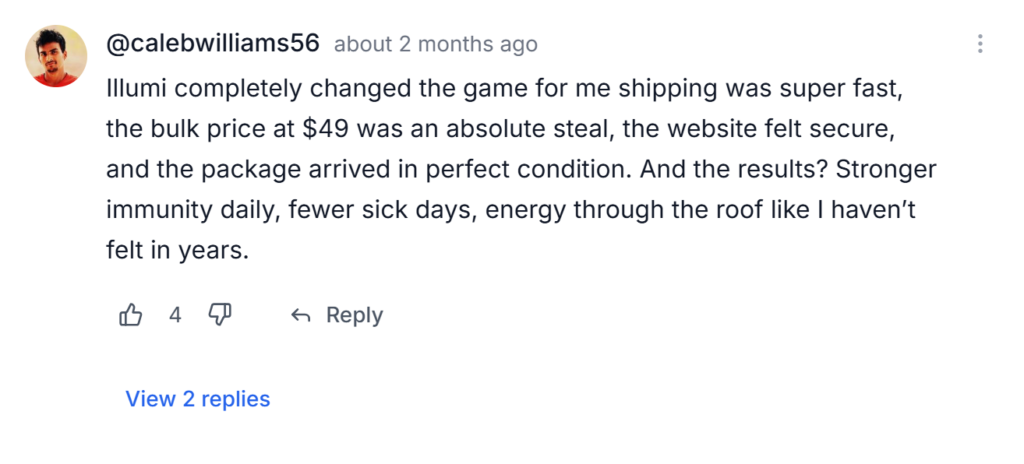Like the comment with thumbs up icon
This screenshot has height=464, width=1024.
pyautogui.click(x=131, y=316)
